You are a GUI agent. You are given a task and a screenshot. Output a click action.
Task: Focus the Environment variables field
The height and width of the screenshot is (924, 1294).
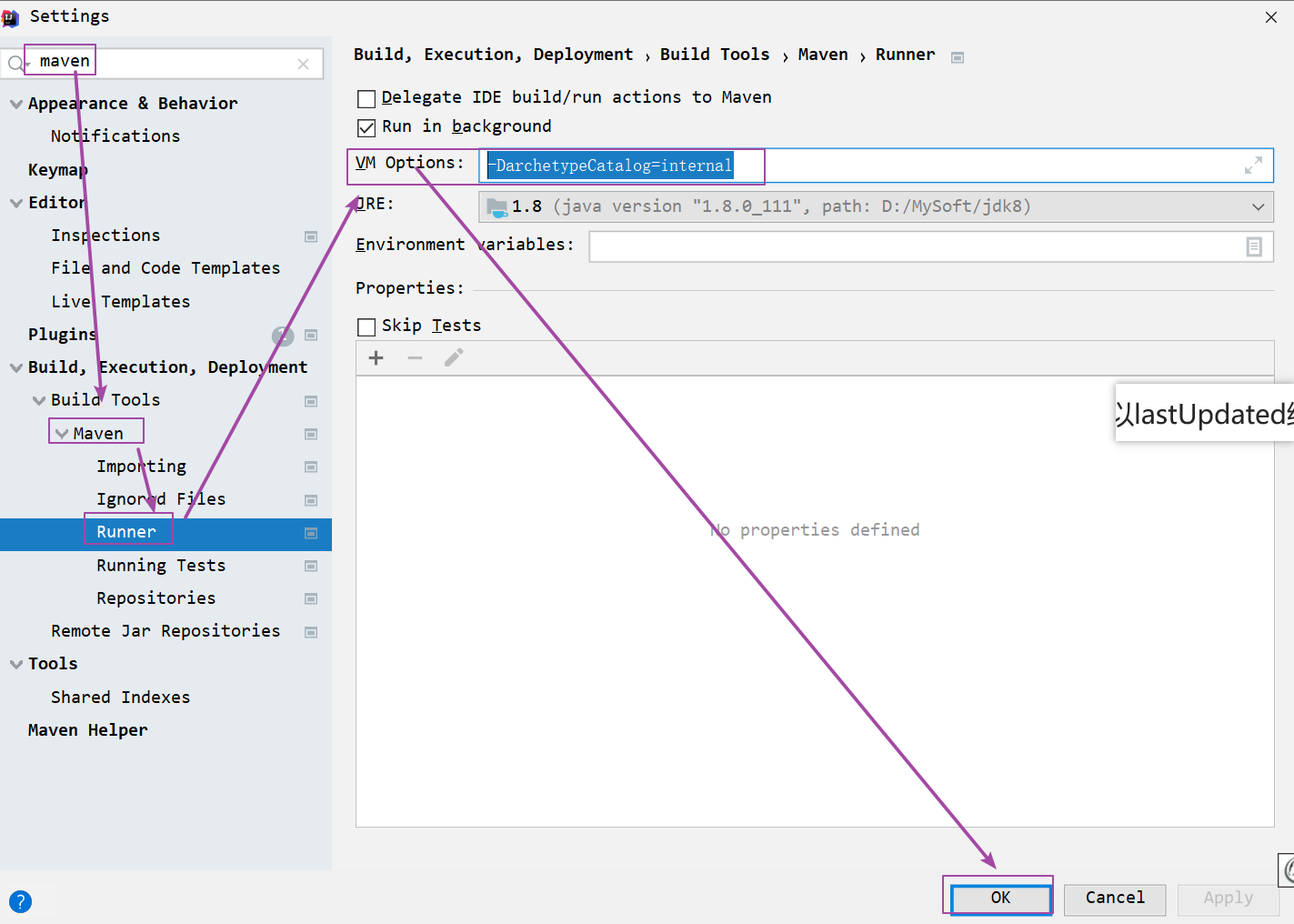click(x=931, y=246)
